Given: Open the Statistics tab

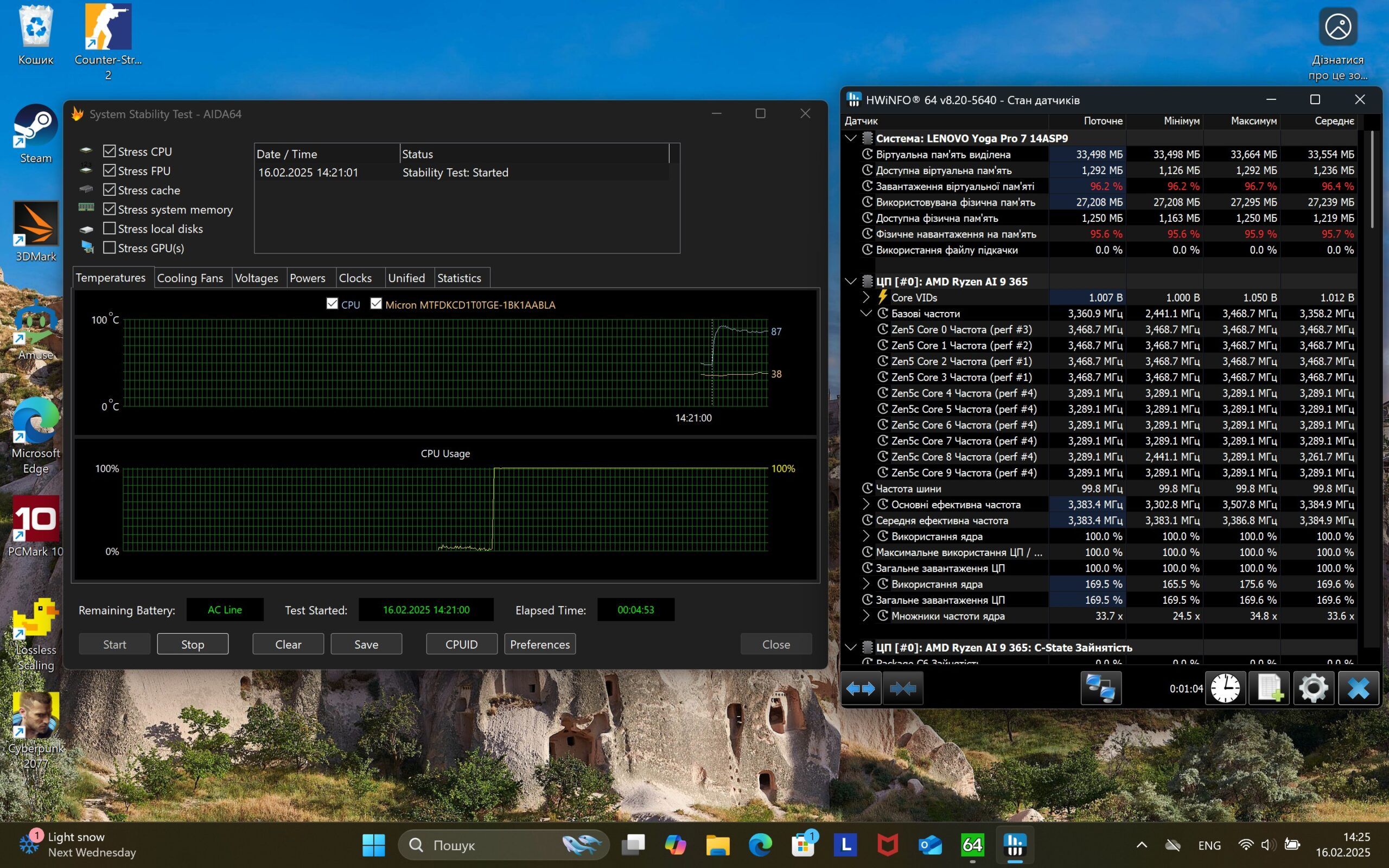Looking at the screenshot, I should tap(458, 278).
